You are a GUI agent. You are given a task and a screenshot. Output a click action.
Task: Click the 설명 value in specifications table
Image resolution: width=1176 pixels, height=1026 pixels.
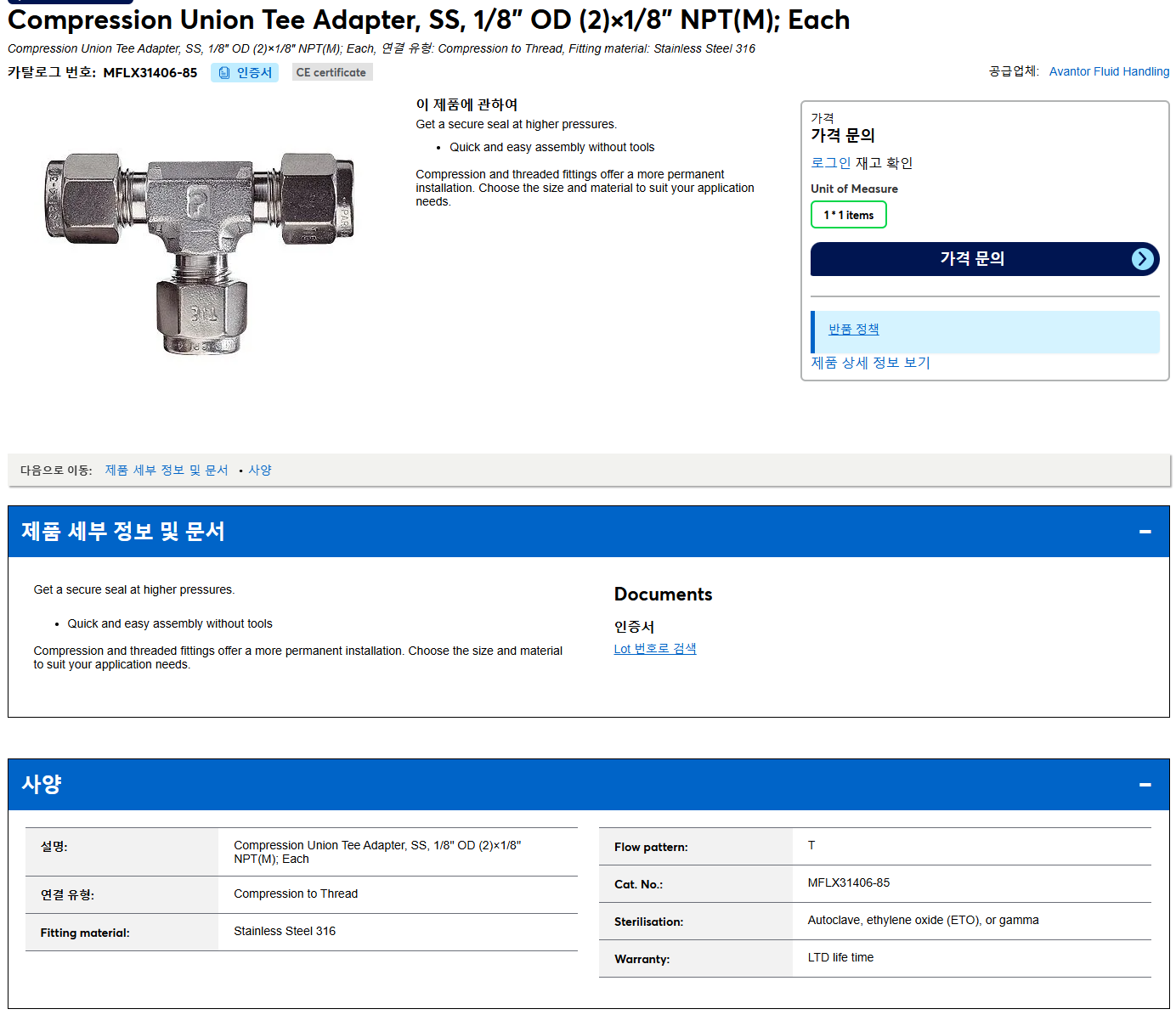377,853
